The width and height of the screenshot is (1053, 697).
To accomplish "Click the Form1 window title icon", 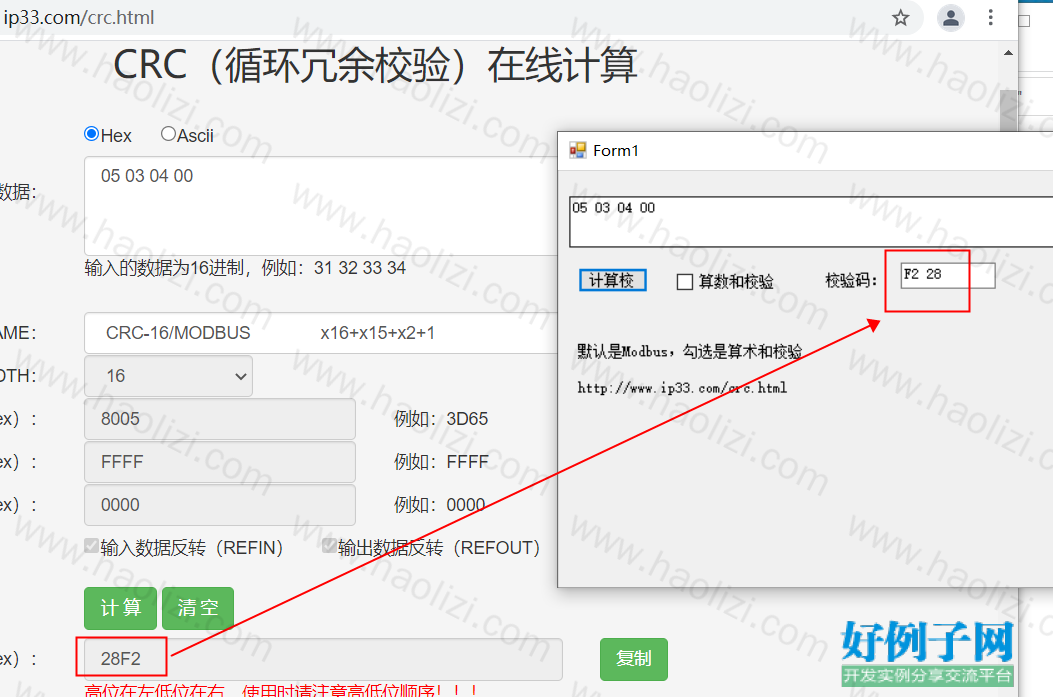I will click(578, 150).
